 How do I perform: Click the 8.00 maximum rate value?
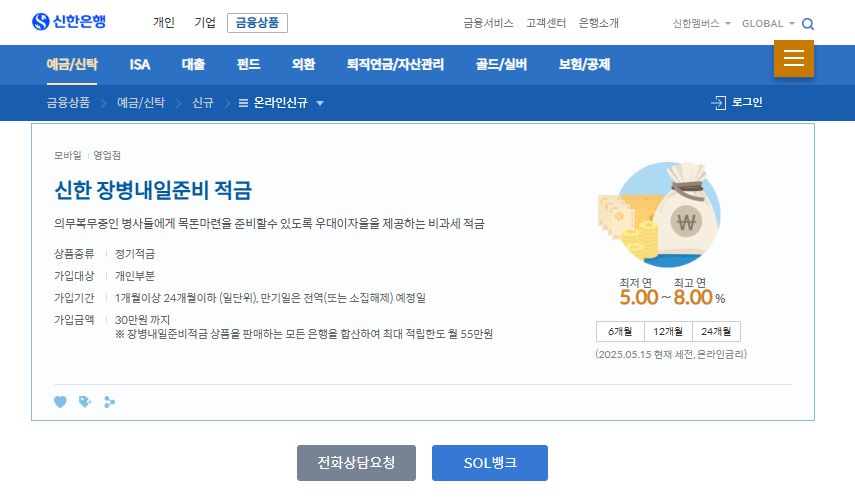pyautogui.click(x=693, y=298)
